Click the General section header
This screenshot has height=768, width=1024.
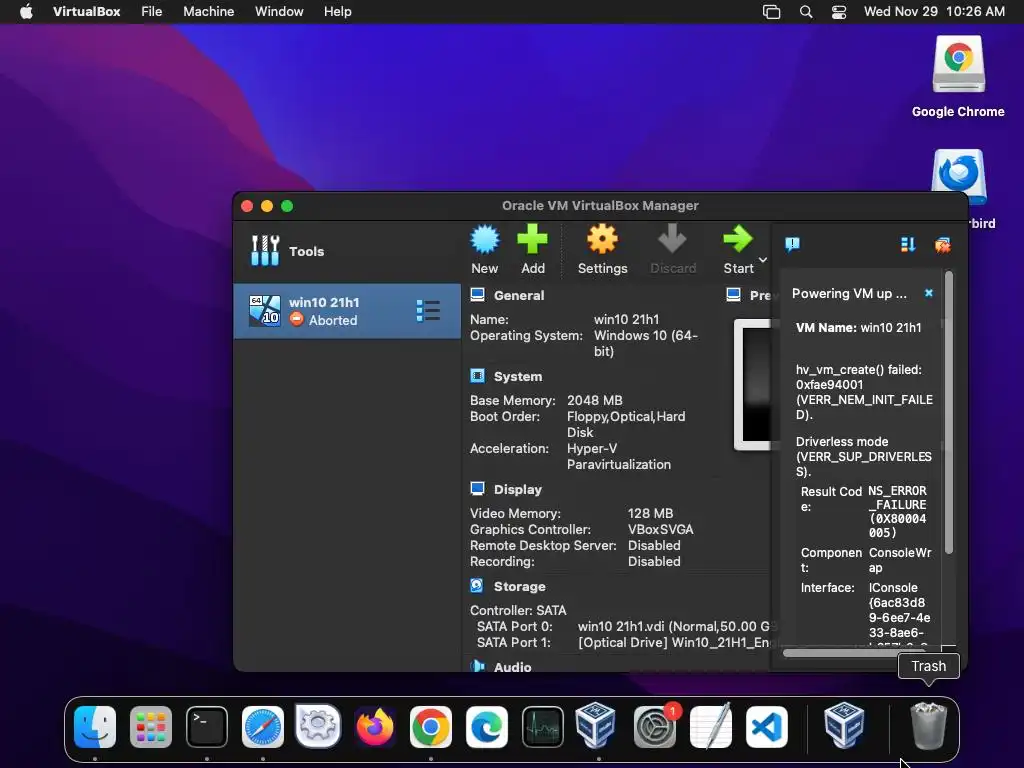tap(519, 295)
